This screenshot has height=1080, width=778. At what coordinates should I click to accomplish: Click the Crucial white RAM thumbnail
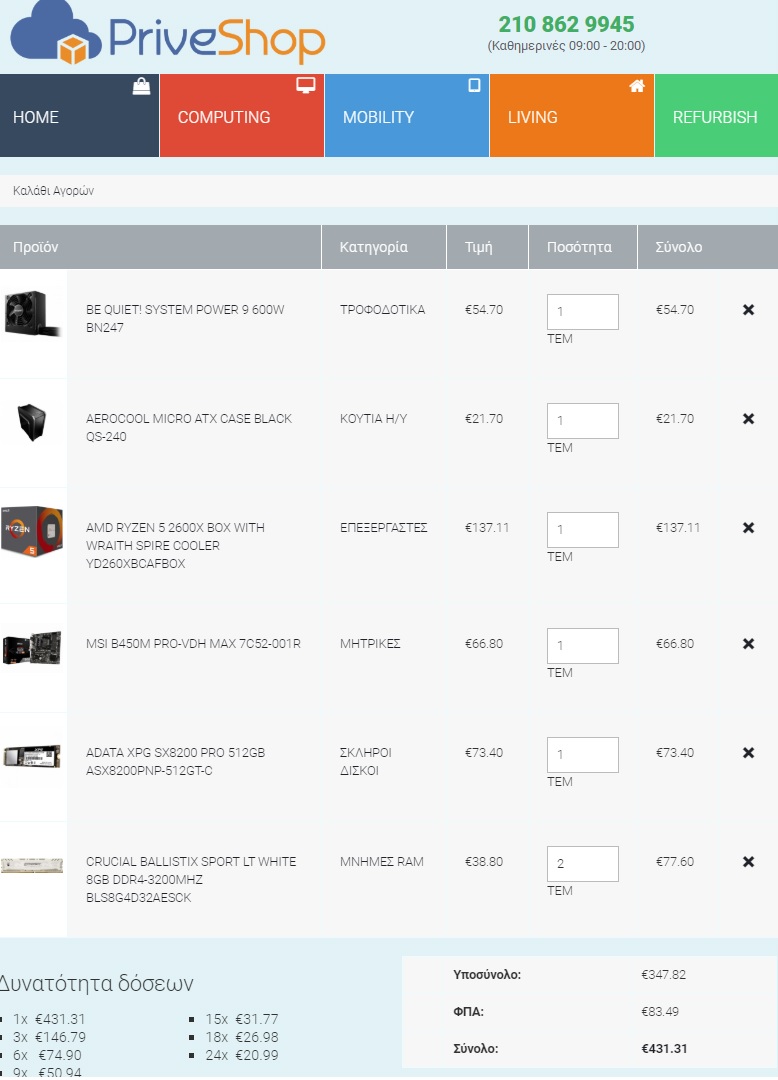pyautogui.click(x=32, y=865)
